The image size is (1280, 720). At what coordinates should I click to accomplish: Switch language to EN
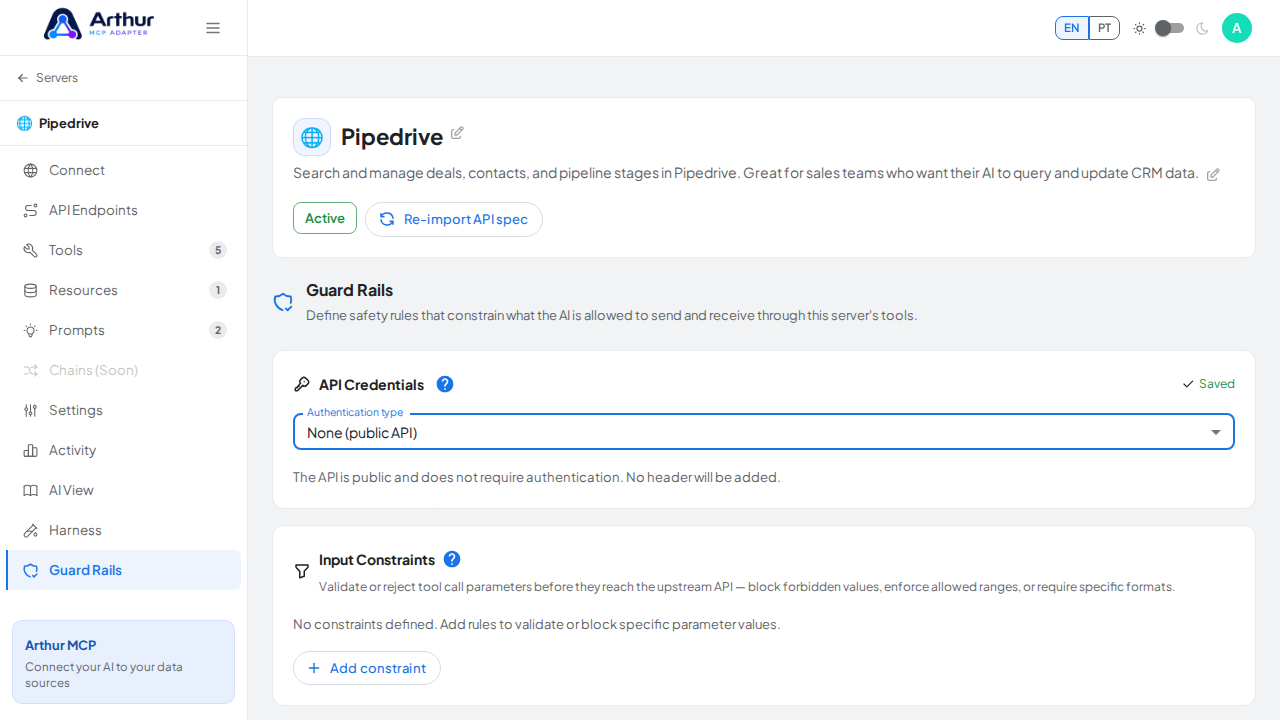coord(1072,28)
